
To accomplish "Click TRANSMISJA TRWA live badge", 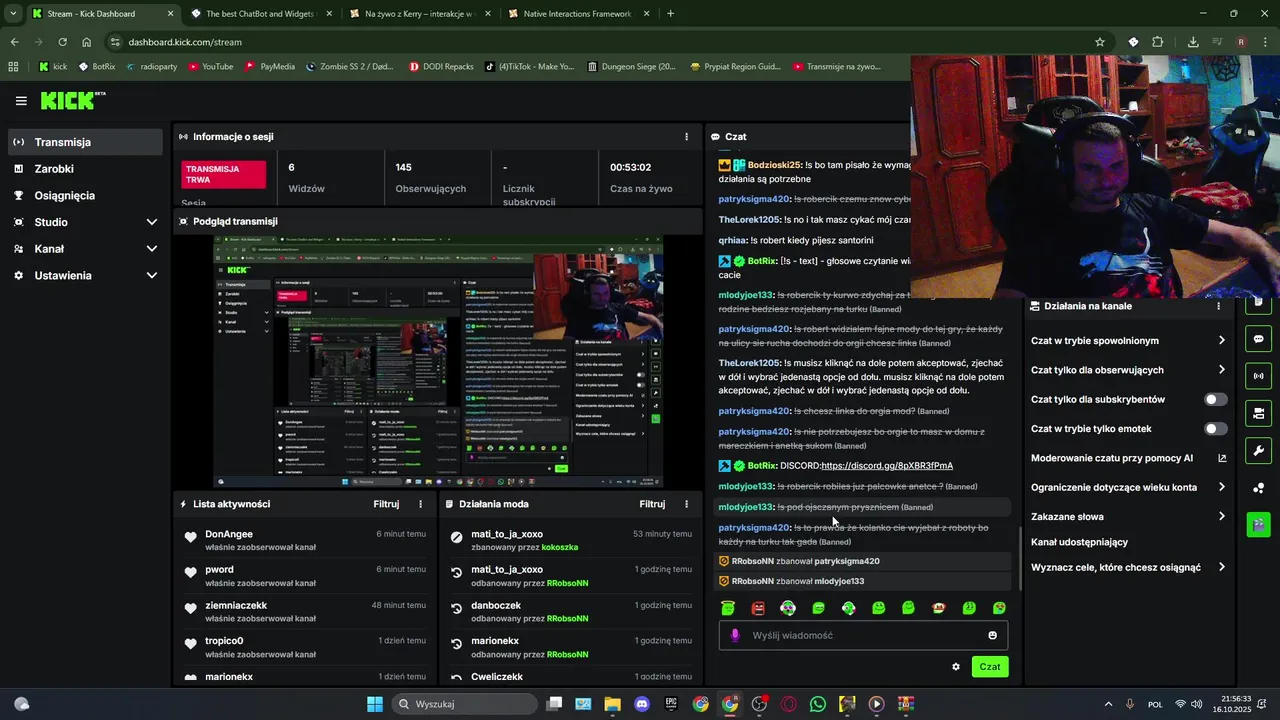I will [224, 175].
